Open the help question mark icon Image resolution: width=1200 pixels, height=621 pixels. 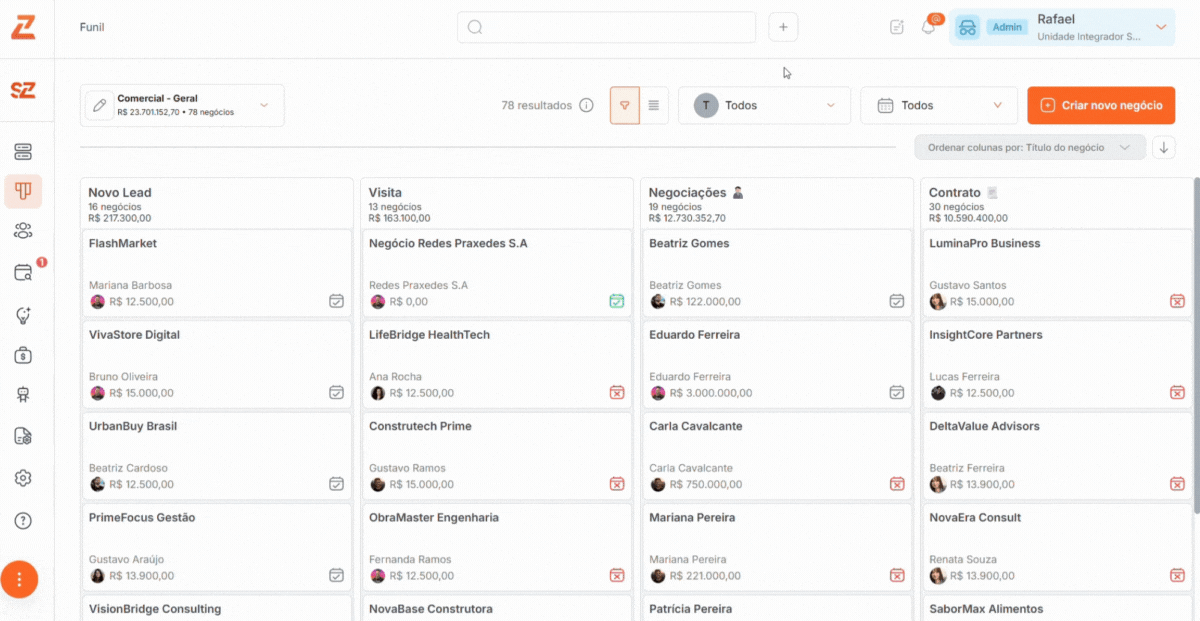pos(23,521)
